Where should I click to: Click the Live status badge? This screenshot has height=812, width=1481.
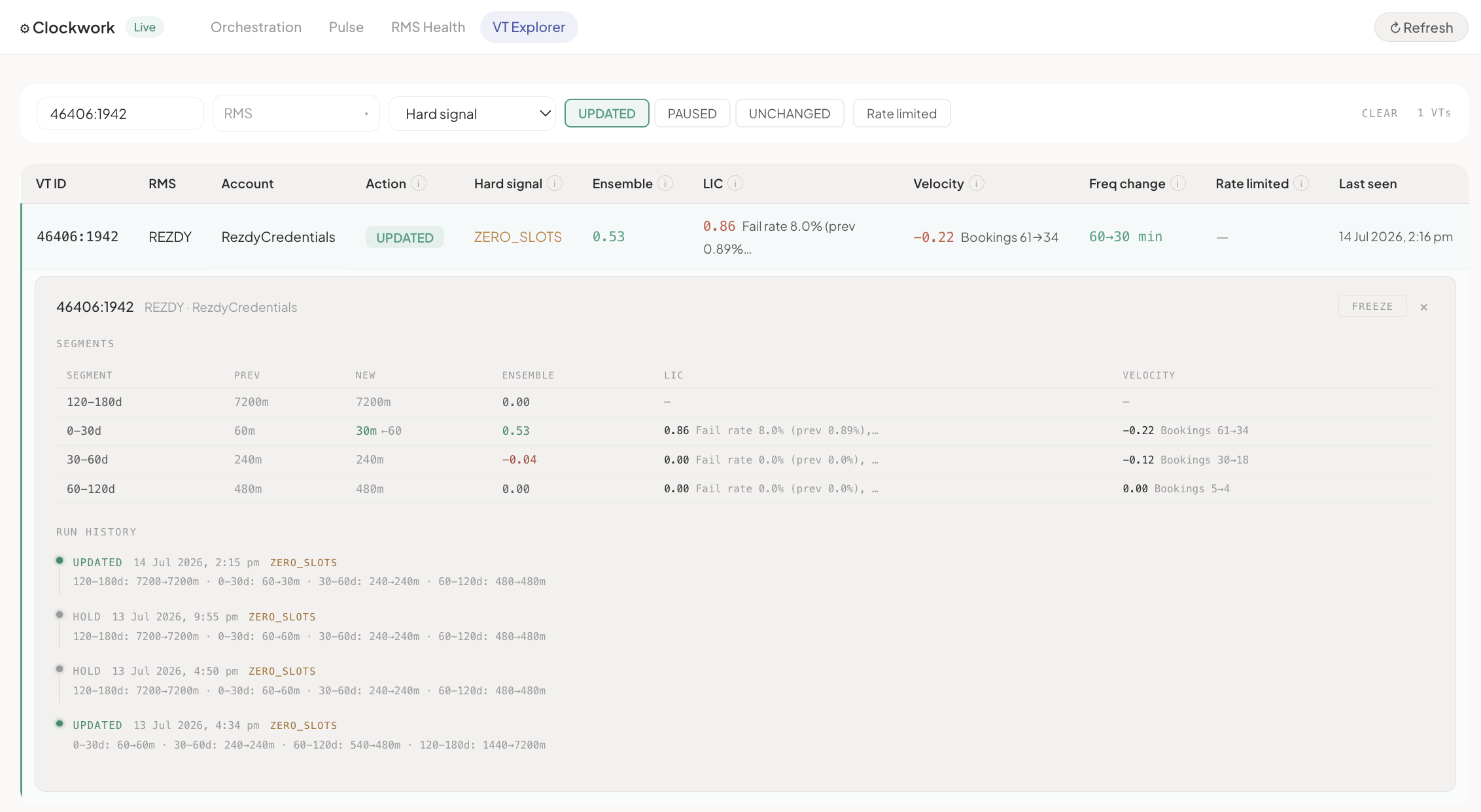[x=145, y=27]
